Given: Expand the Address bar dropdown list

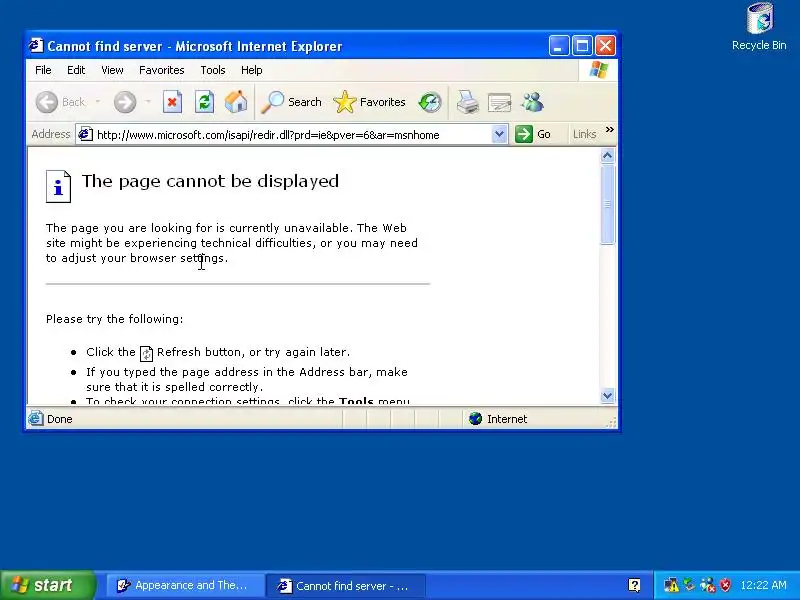Looking at the screenshot, I should tap(499, 135).
